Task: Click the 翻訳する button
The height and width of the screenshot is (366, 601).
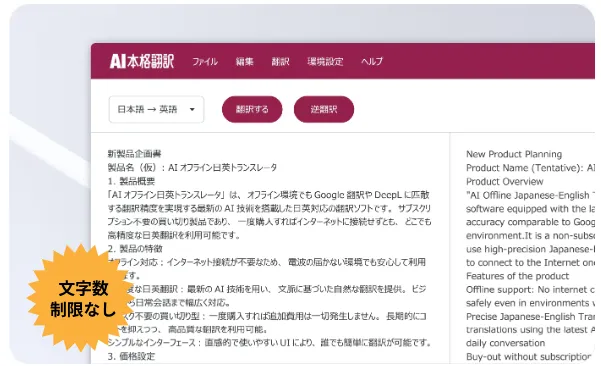Action: (252, 109)
